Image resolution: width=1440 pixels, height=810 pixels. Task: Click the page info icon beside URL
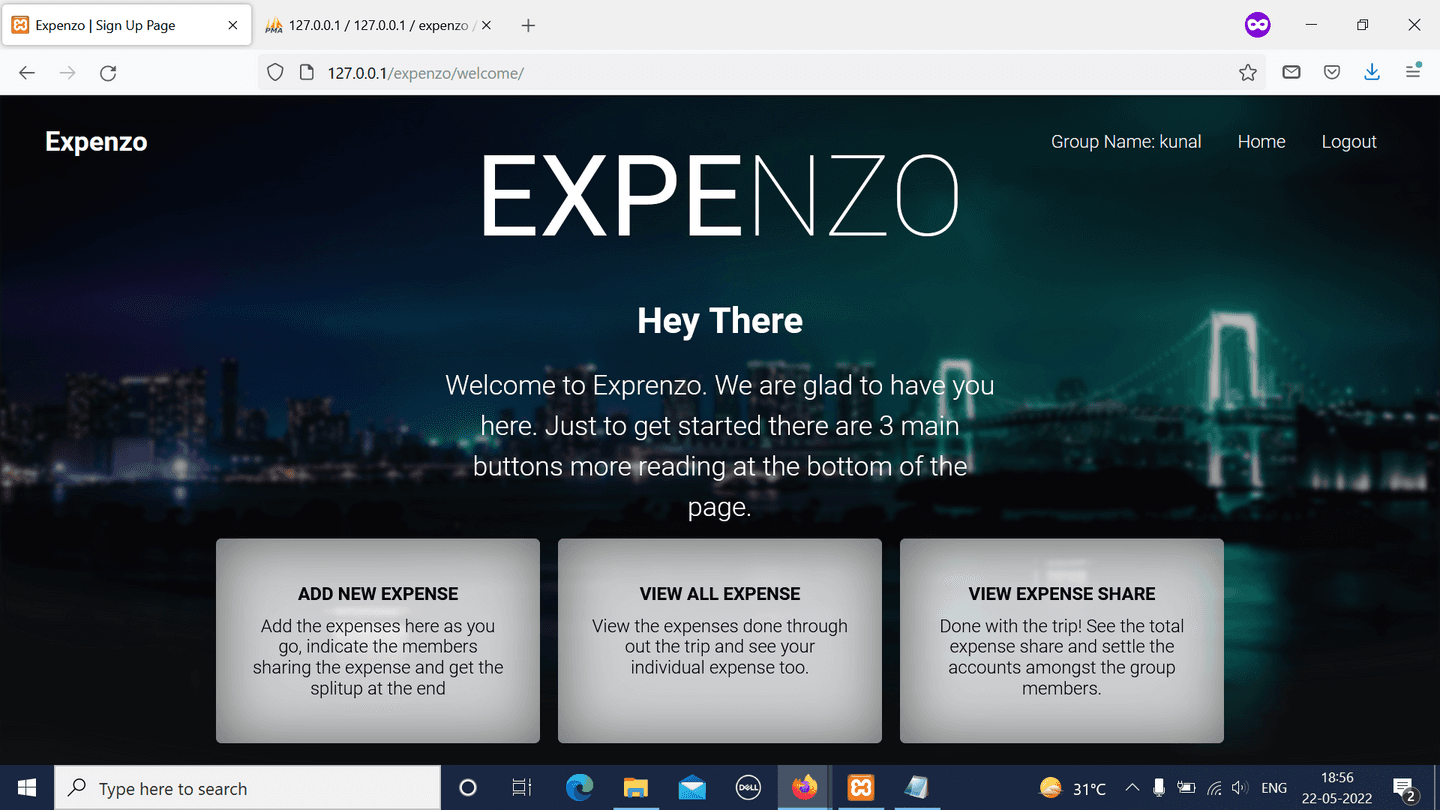(x=307, y=73)
